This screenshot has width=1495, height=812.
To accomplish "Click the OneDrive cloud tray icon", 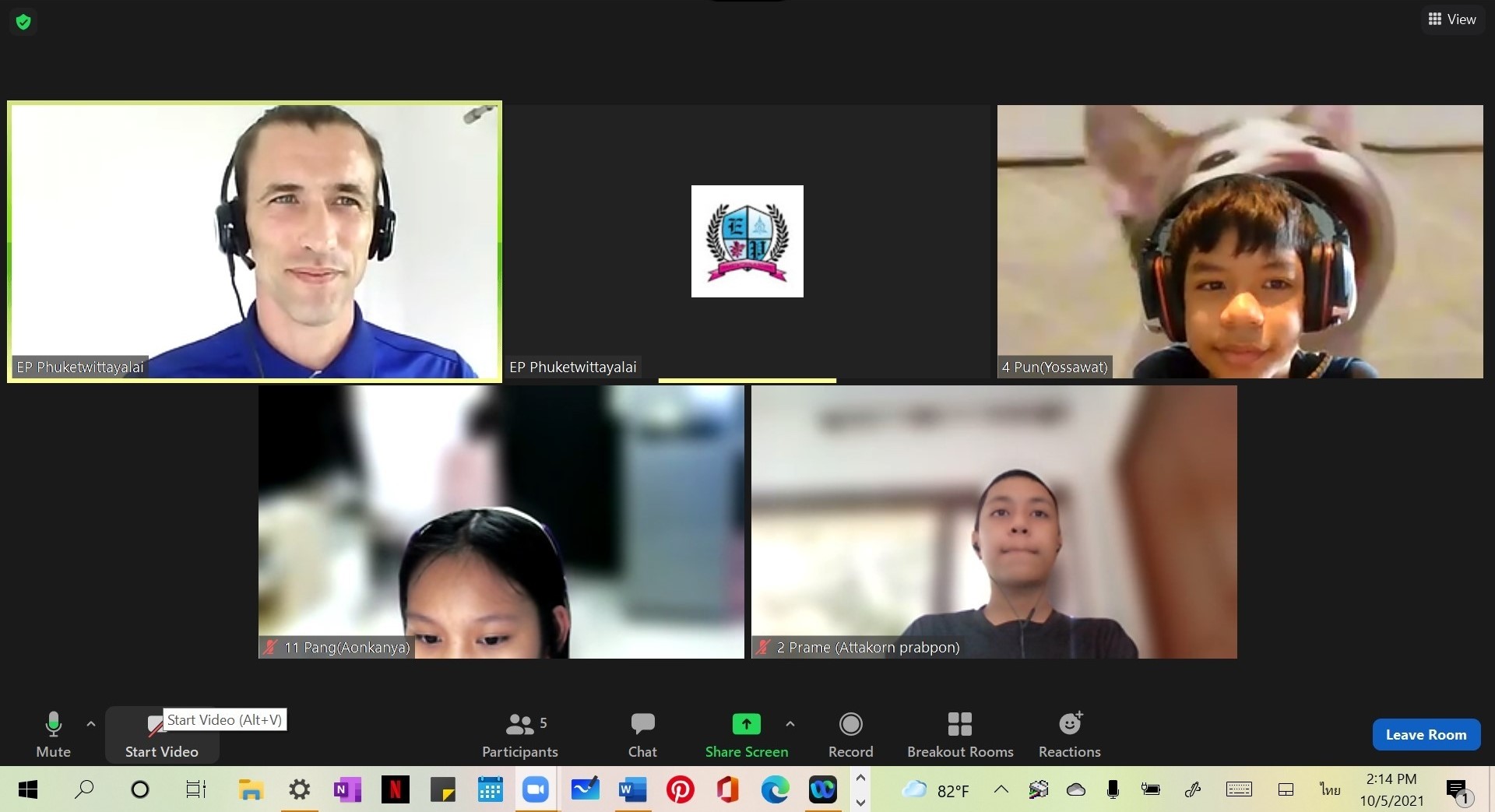I will point(1076,790).
